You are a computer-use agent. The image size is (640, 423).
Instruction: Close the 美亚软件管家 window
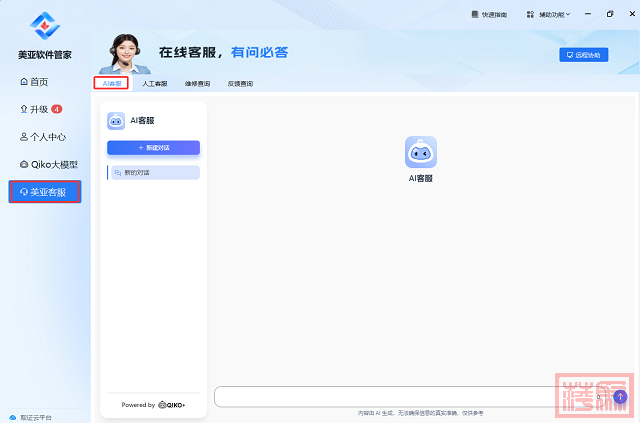tap(632, 14)
